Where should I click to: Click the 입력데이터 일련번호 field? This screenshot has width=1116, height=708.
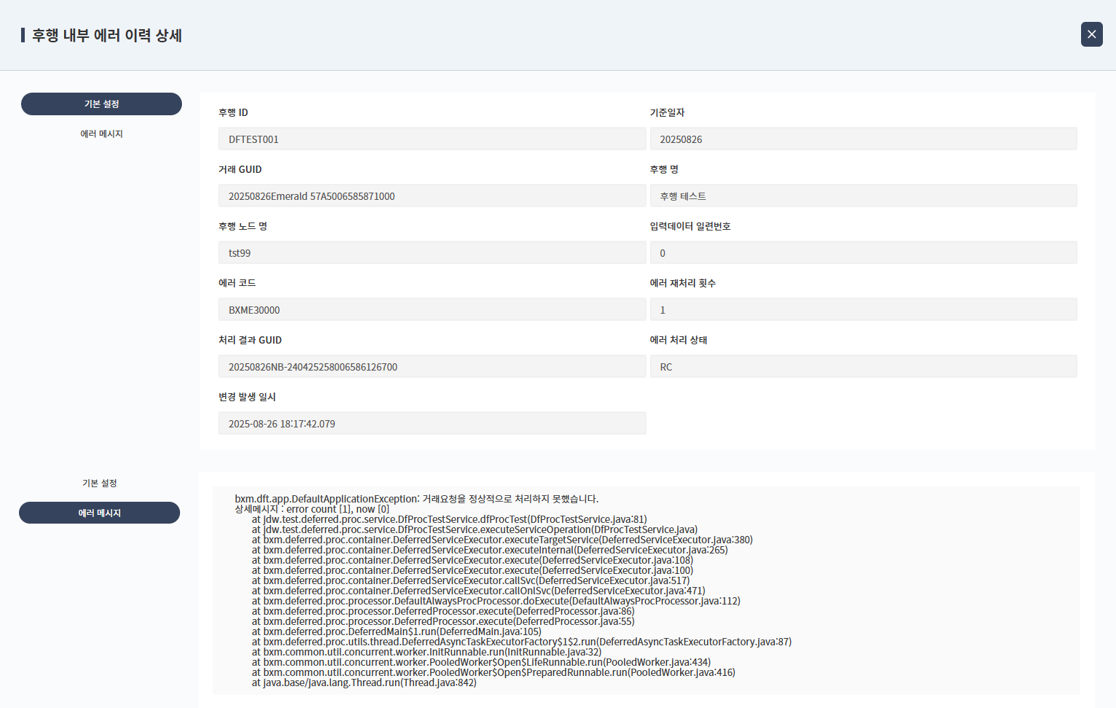(863, 253)
